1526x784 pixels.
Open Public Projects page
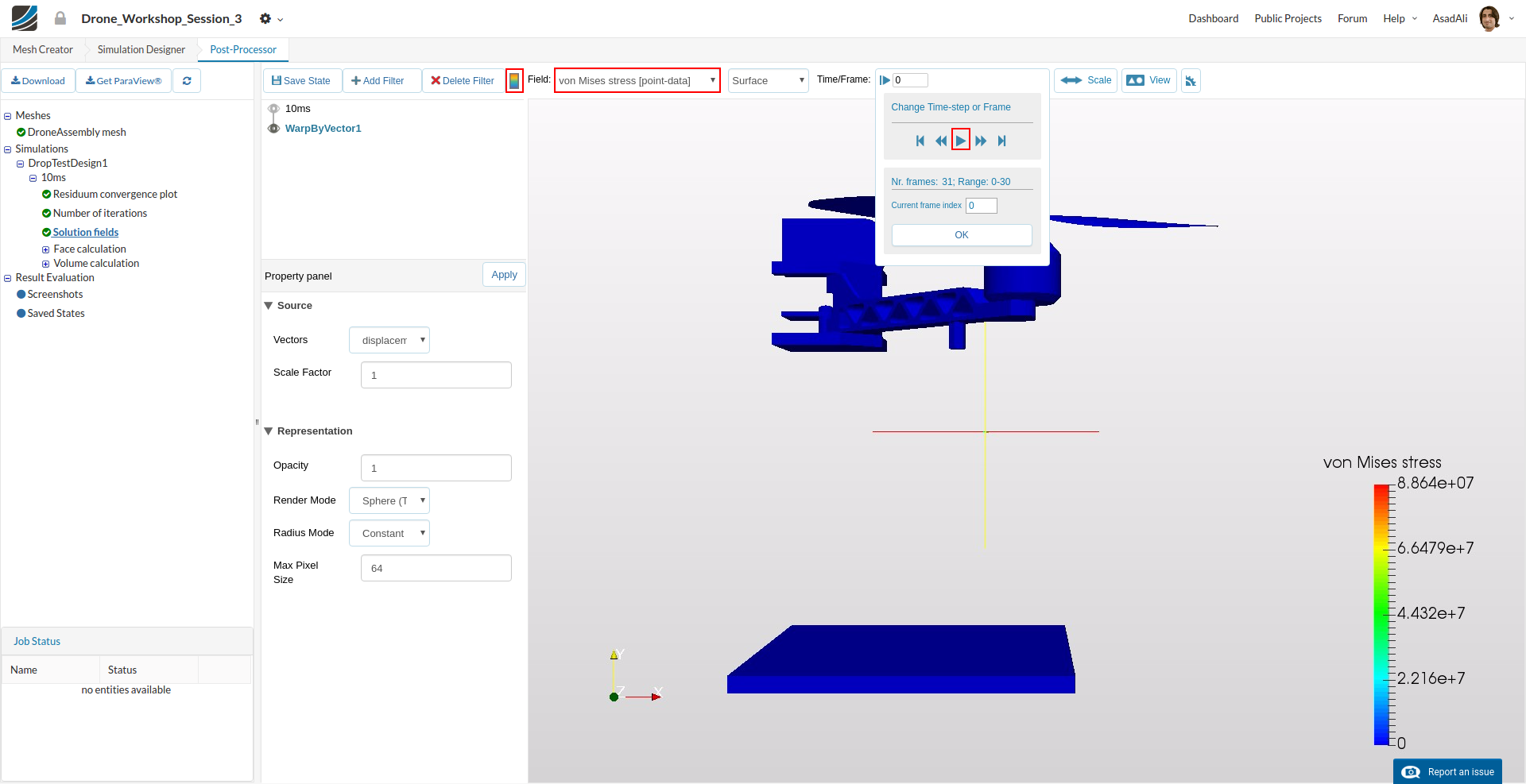point(1288,18)
